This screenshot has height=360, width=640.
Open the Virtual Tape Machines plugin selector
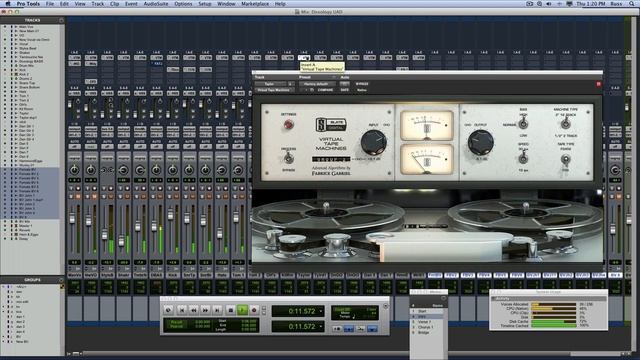click(274, 90)
